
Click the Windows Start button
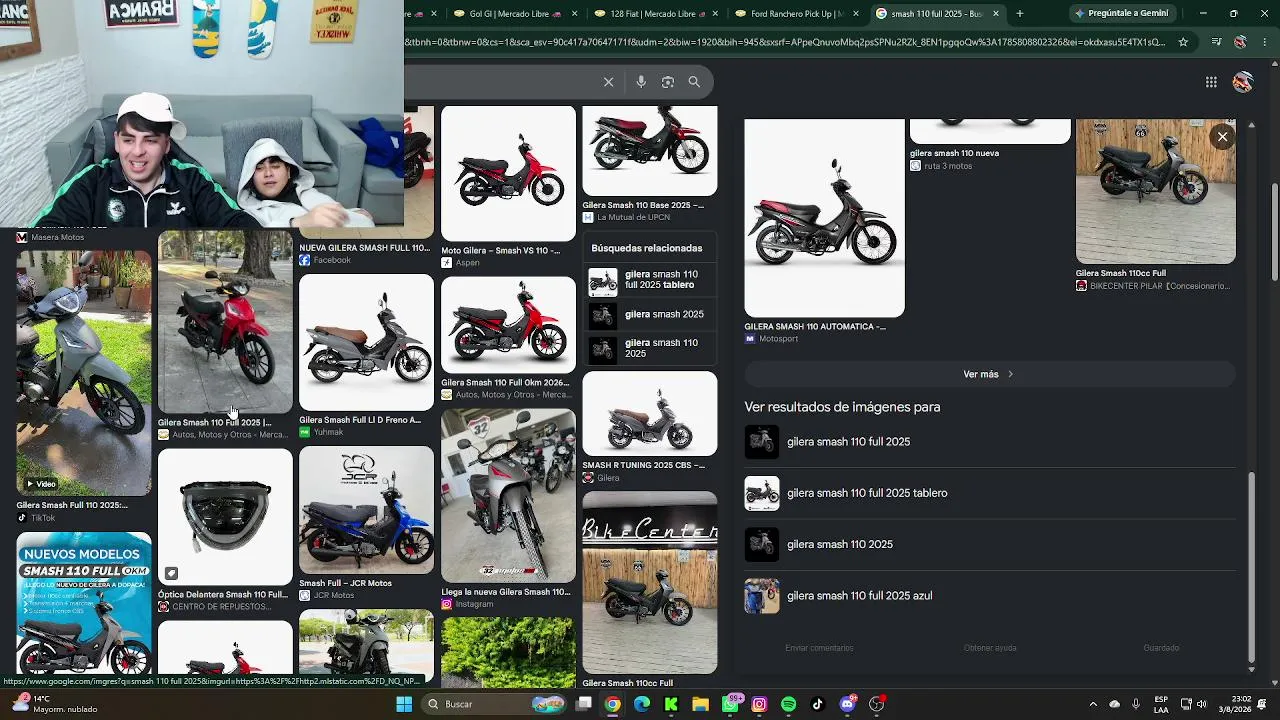click(x=404, y=704)
